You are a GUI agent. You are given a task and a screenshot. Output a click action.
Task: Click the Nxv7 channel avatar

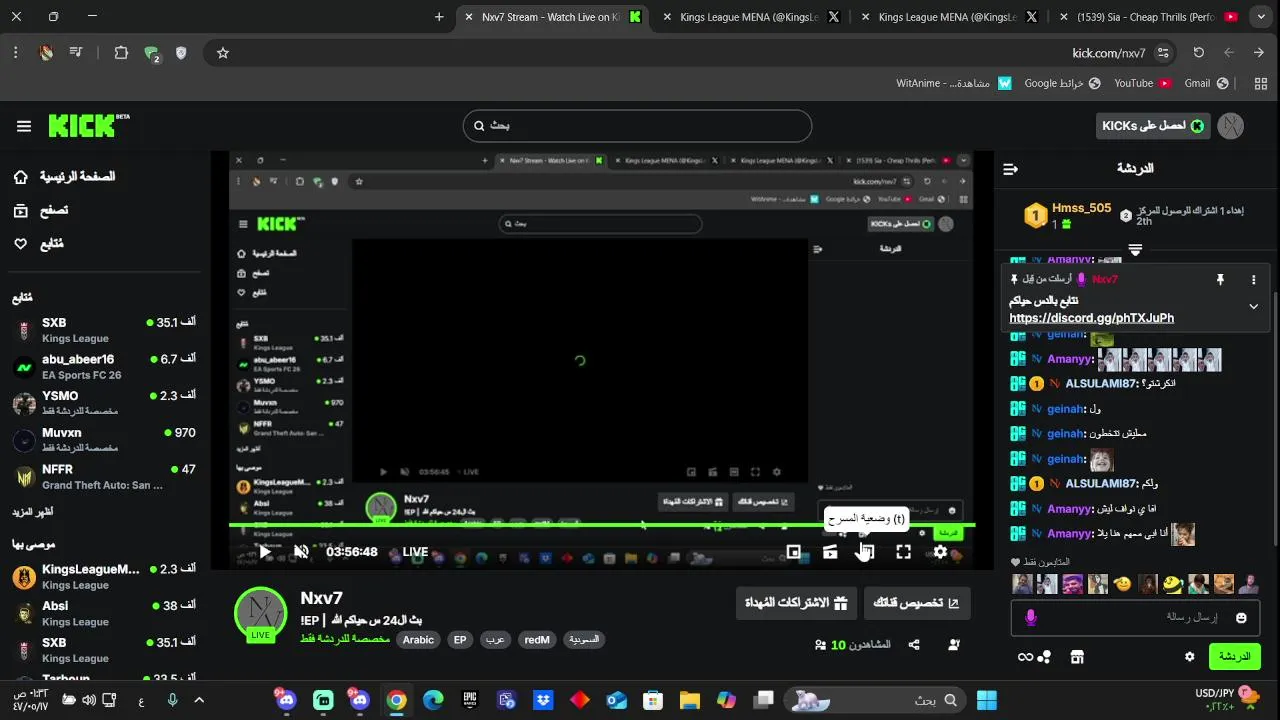(x=261, y=613)
